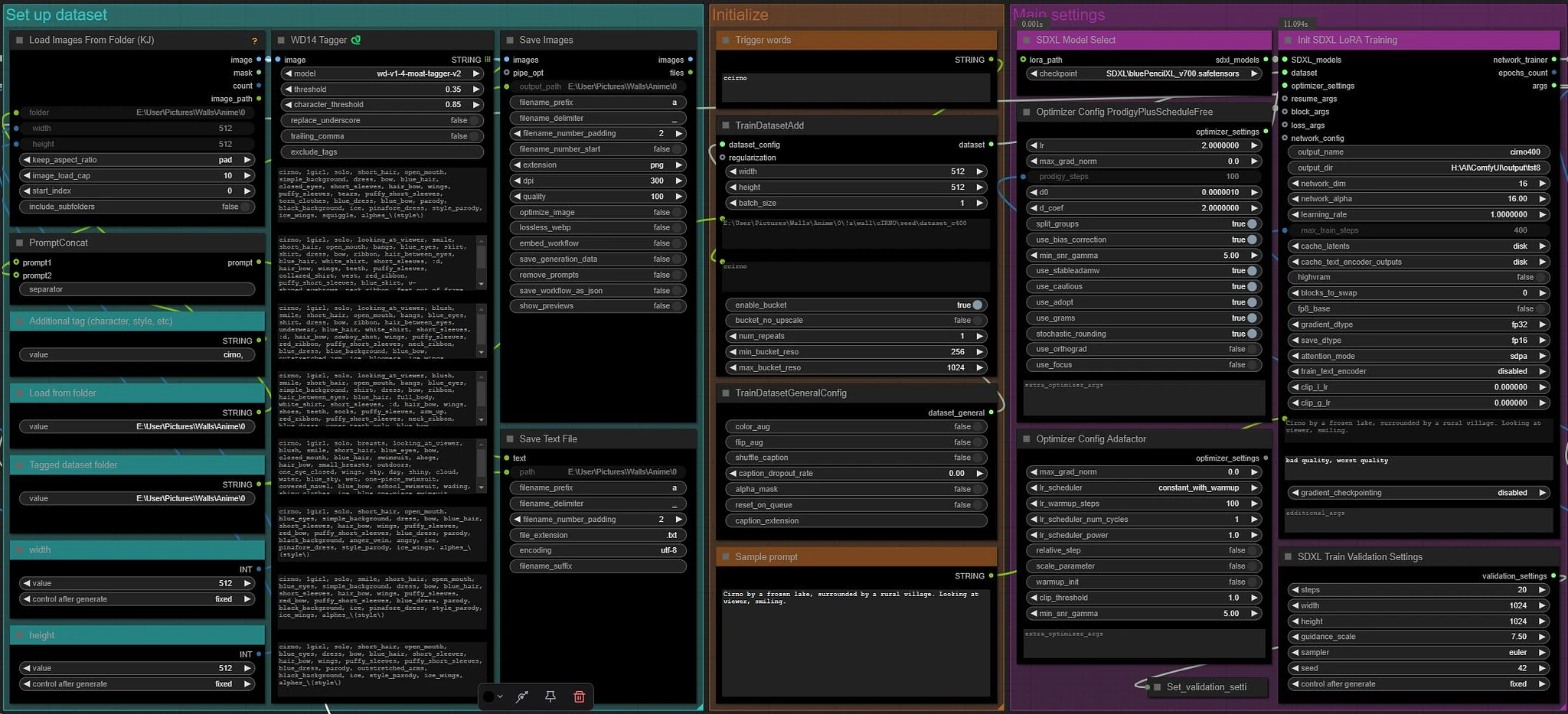
Task: Open help on Load Images From Folder node
Action: [x=255, y=41]
